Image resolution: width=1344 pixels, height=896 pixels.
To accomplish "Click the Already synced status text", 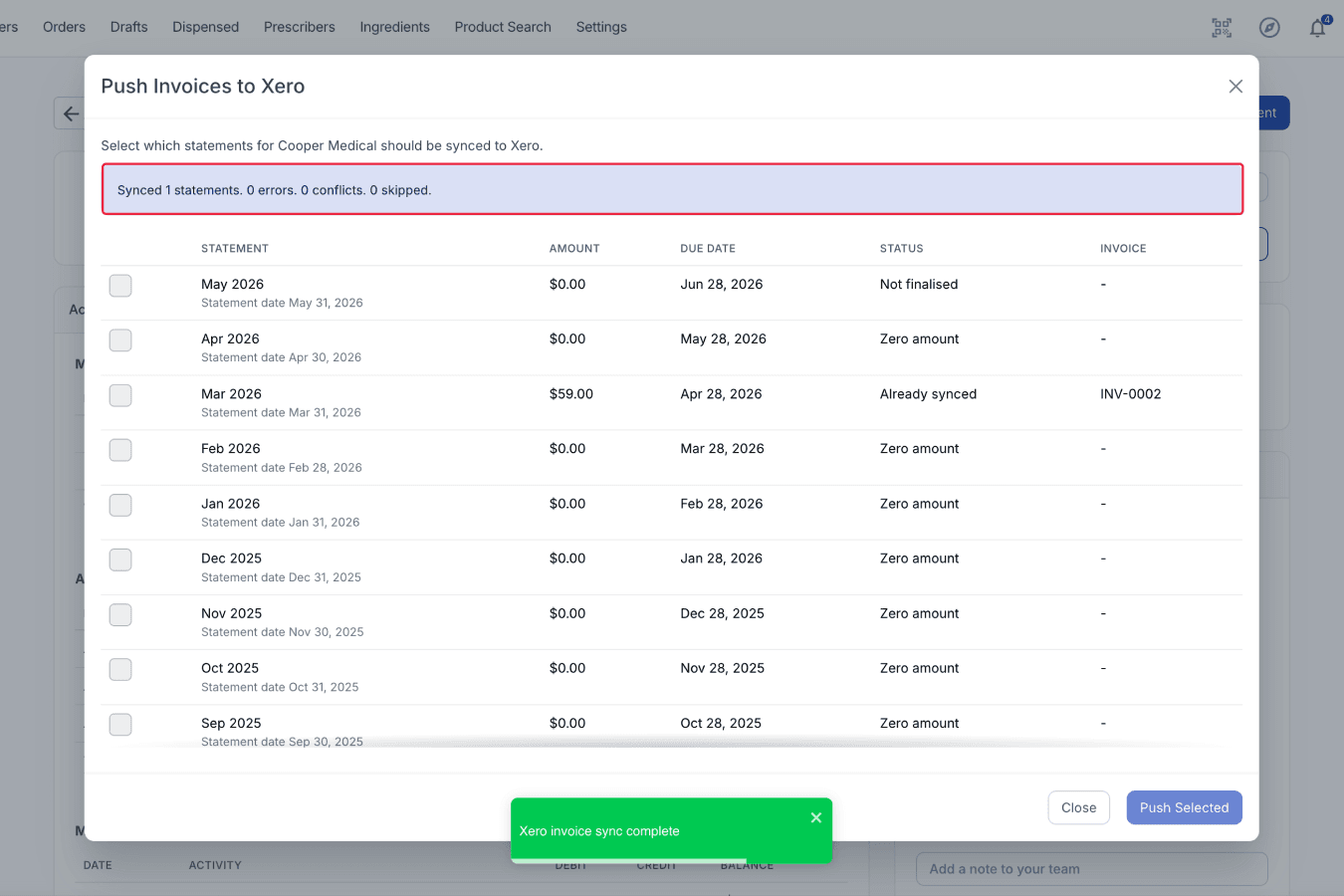I will coord(928,394).
